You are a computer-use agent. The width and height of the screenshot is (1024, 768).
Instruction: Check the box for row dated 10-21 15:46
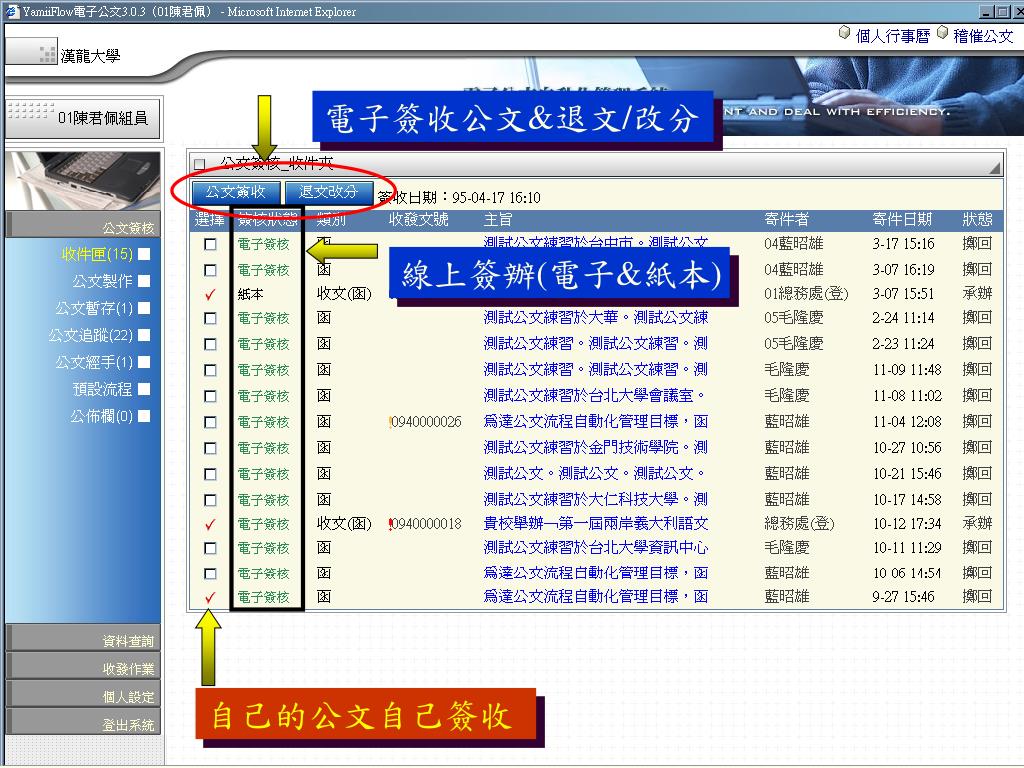pos(210,474)
